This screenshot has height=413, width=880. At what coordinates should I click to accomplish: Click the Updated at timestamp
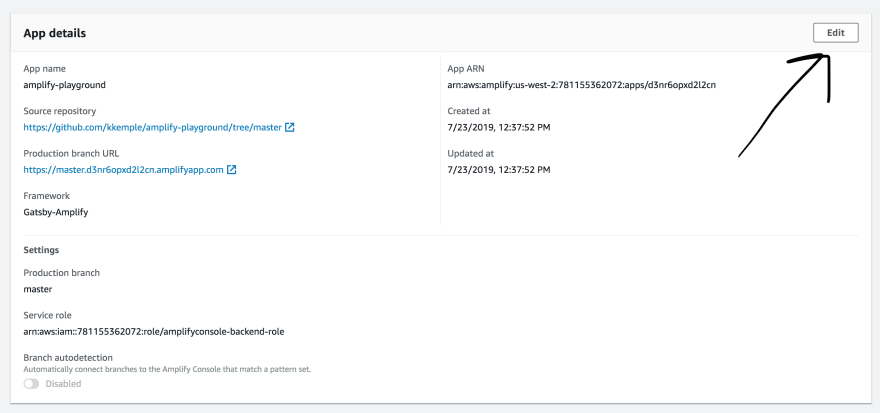[x=499, y=169]
